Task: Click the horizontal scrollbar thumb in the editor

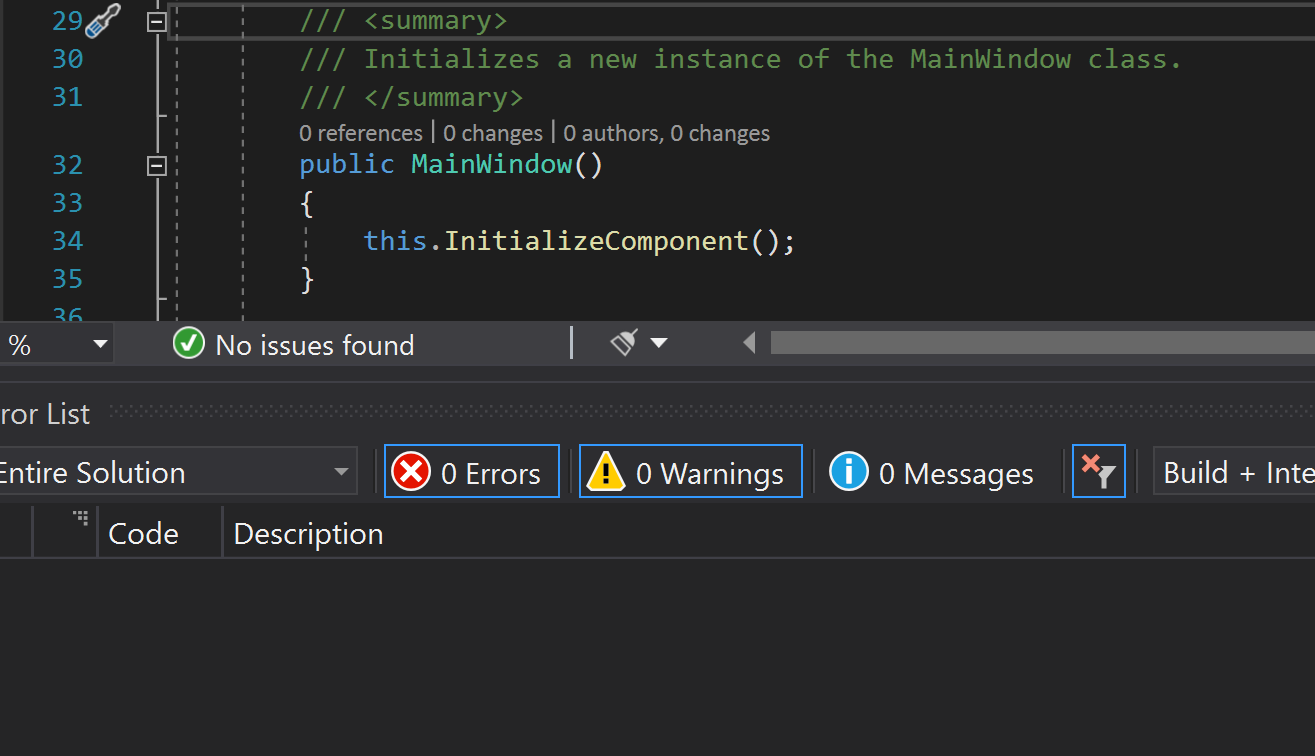Action: point(1040,343)
